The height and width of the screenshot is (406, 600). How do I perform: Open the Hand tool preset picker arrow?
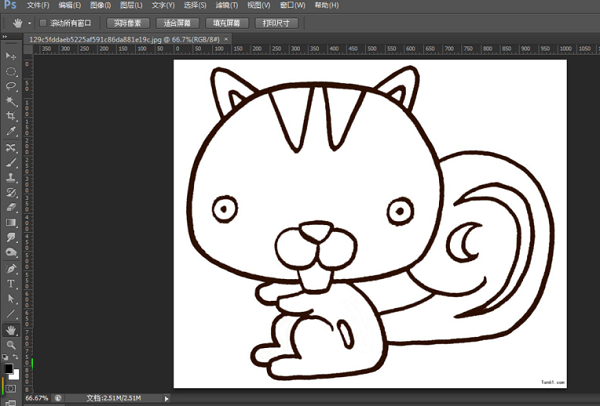coord(29,21)
